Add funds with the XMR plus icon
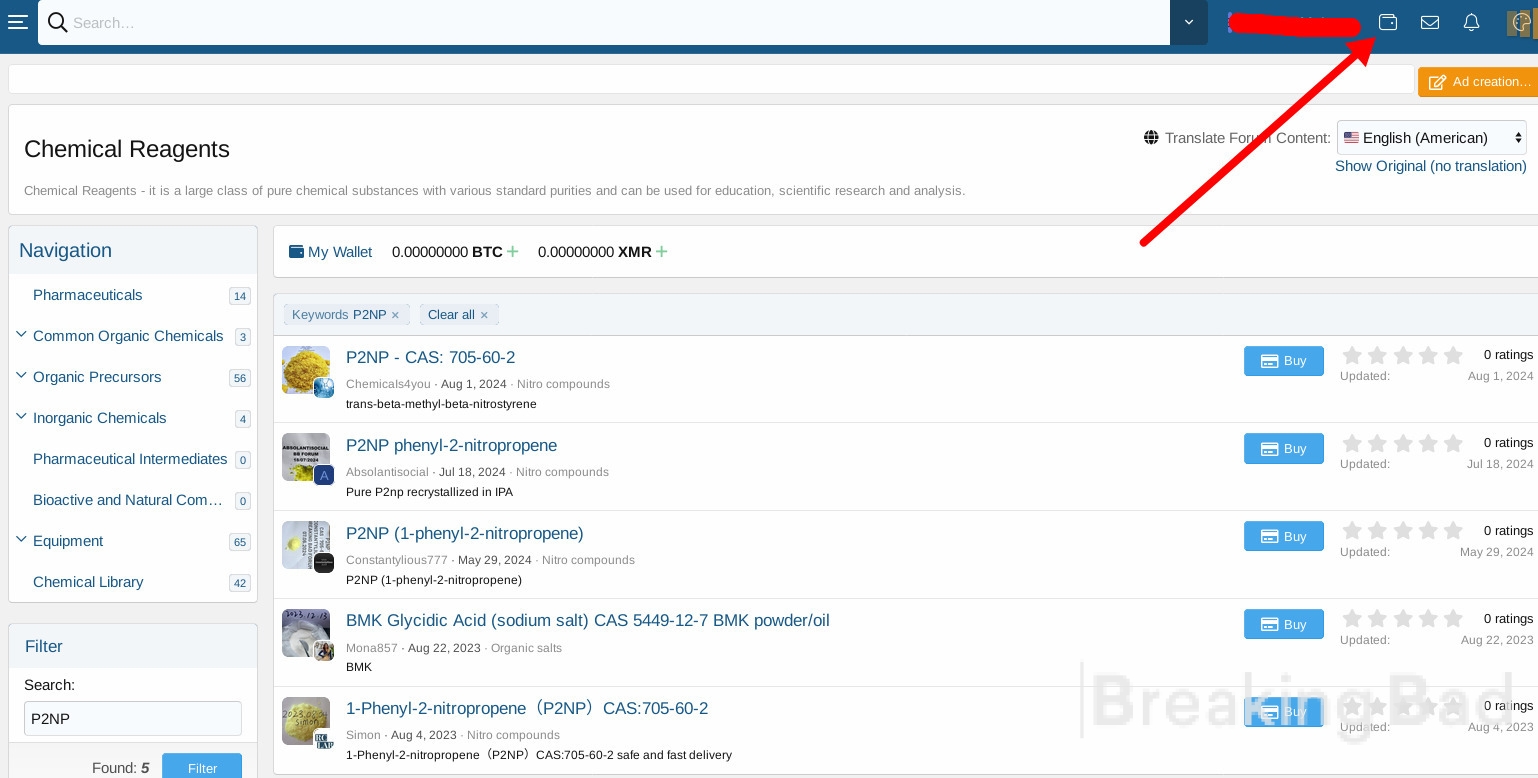 coord(661,251)
